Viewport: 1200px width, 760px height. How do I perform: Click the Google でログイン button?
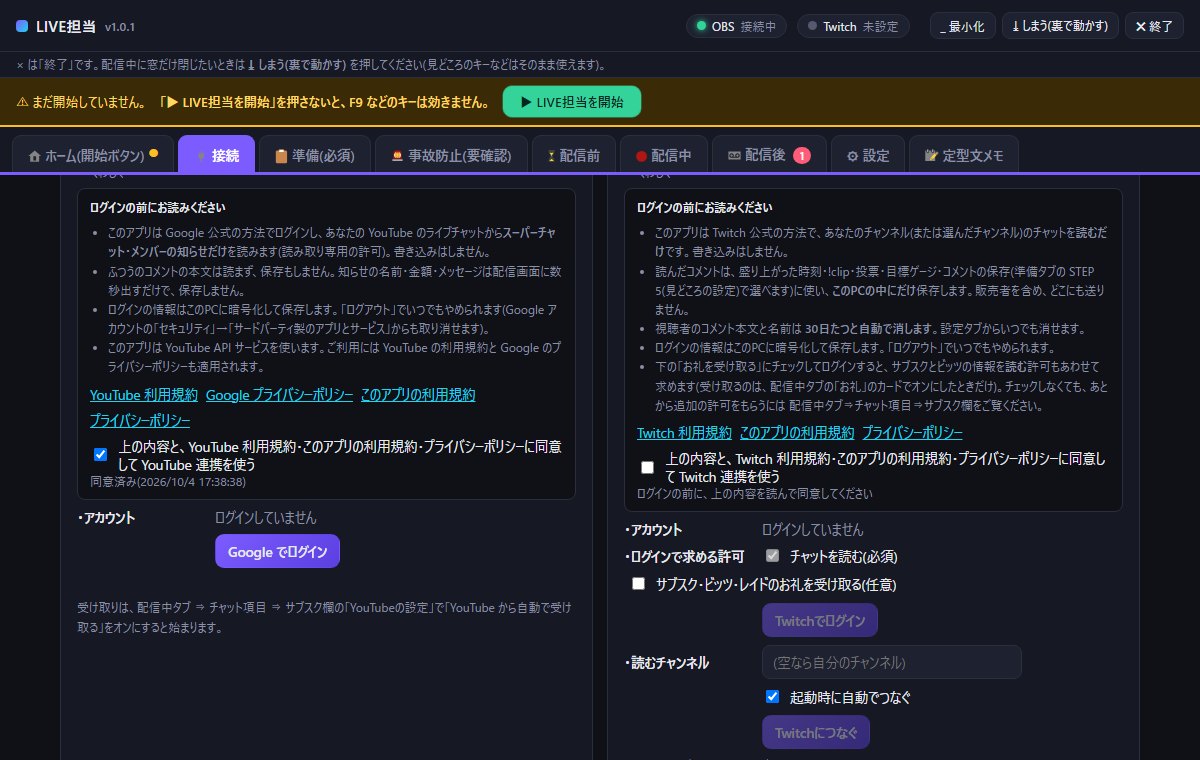coord(277,551)
